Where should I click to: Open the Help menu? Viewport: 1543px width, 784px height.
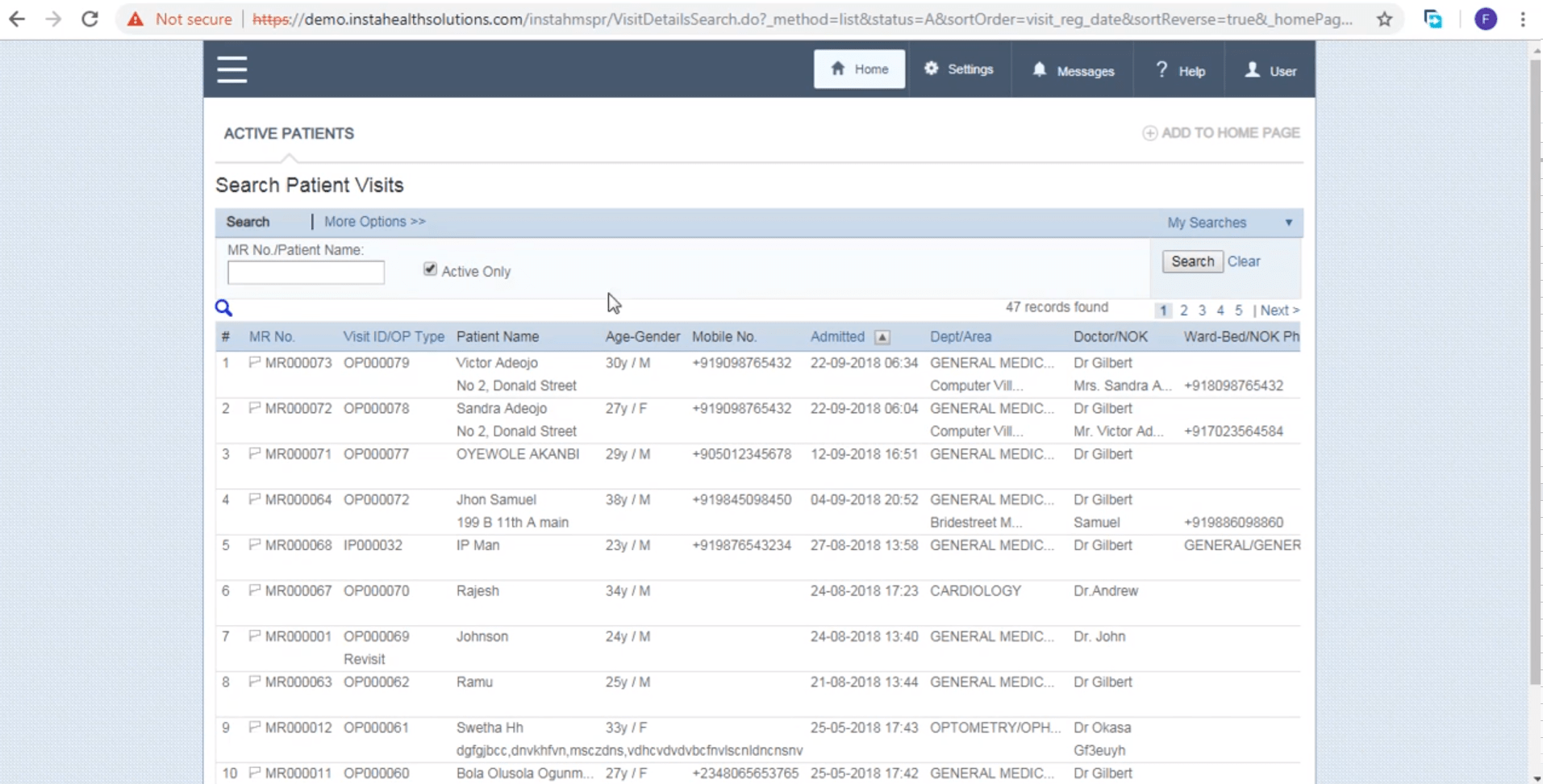click(x=1180, y=70)
